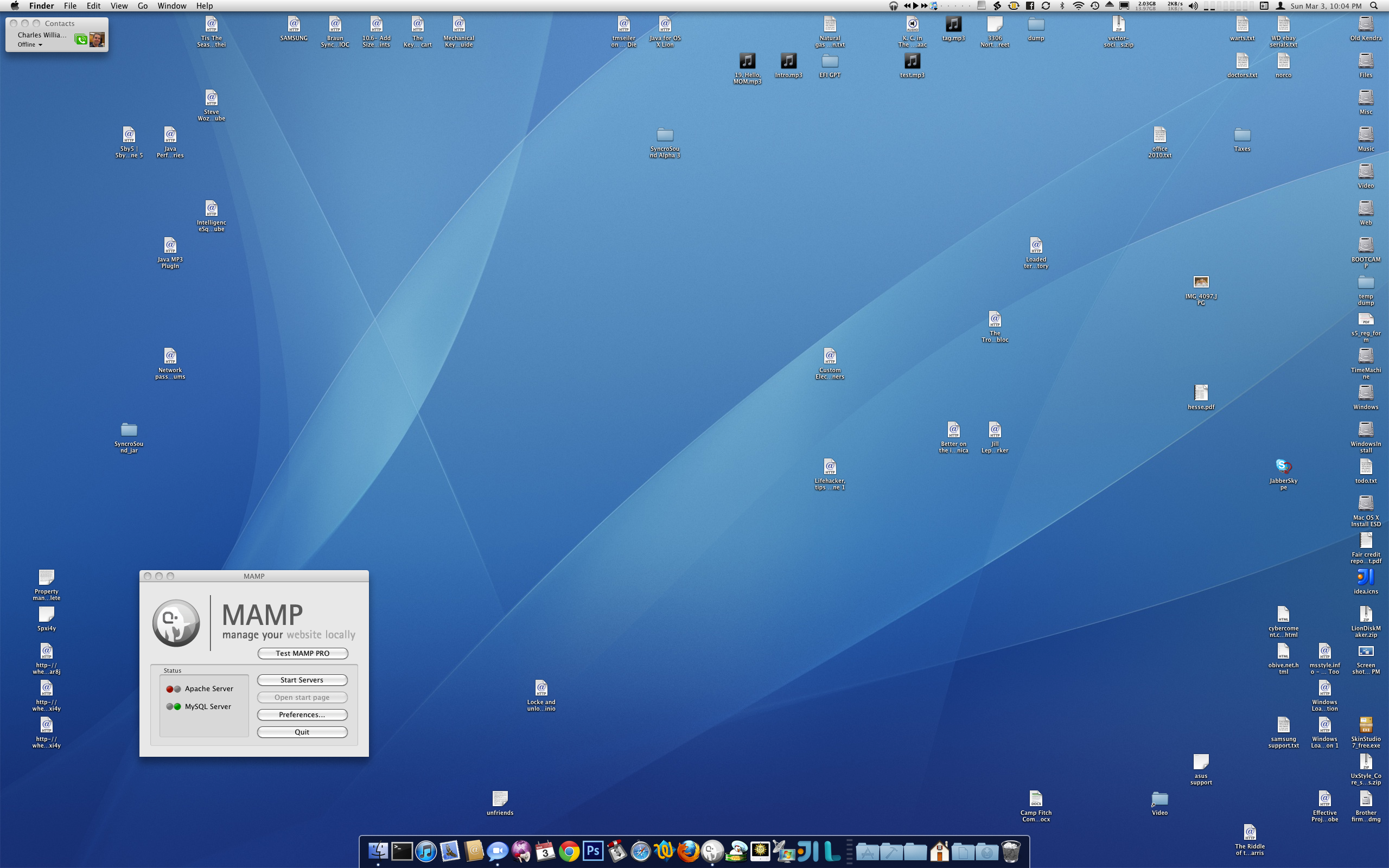Click the MAMP elephant logo icon
Screen dimensions: 1389x868
tap(176, 623)
